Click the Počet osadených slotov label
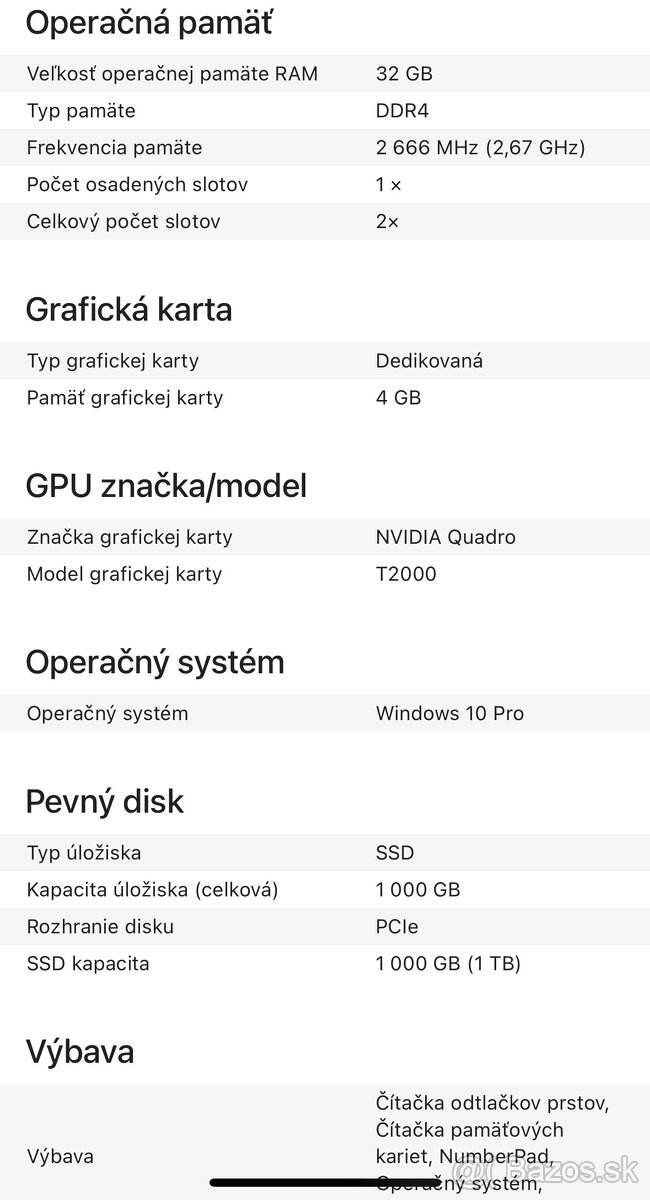This screenshot has width=650, height=1200. pos(137,184)
